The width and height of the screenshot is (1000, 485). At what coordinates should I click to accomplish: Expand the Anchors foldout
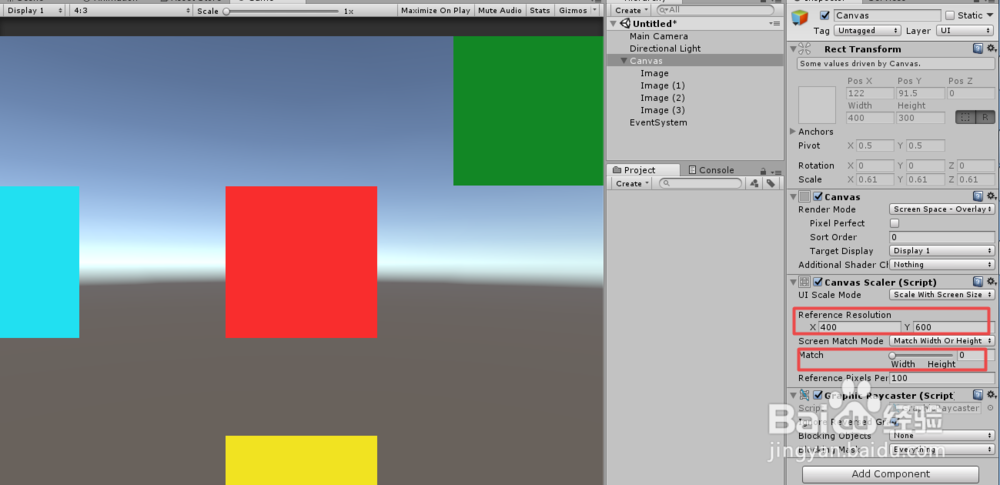pyautogui.click(x=793, y=131)
